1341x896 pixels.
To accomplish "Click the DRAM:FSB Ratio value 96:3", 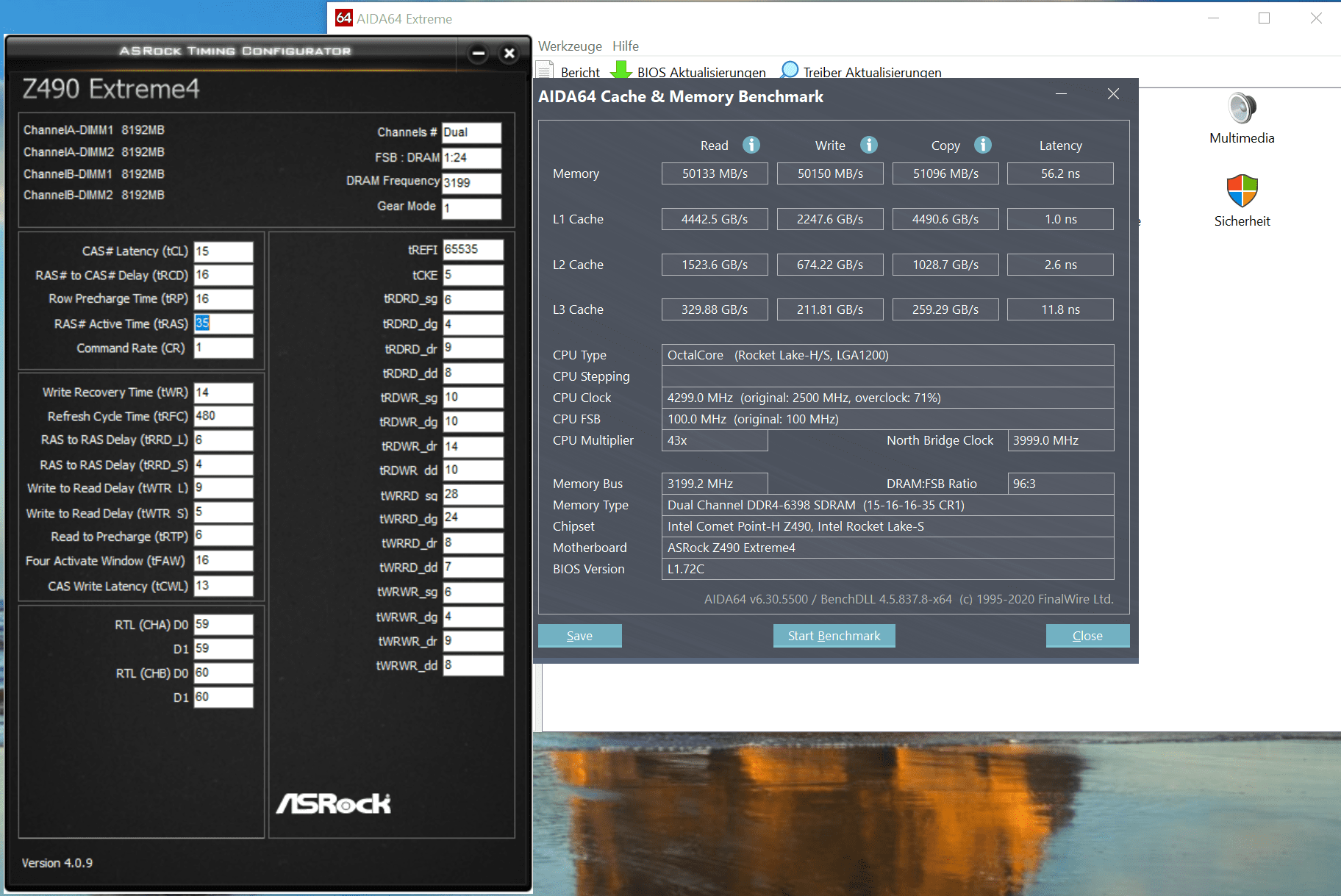I will (x=1060, y=484).
